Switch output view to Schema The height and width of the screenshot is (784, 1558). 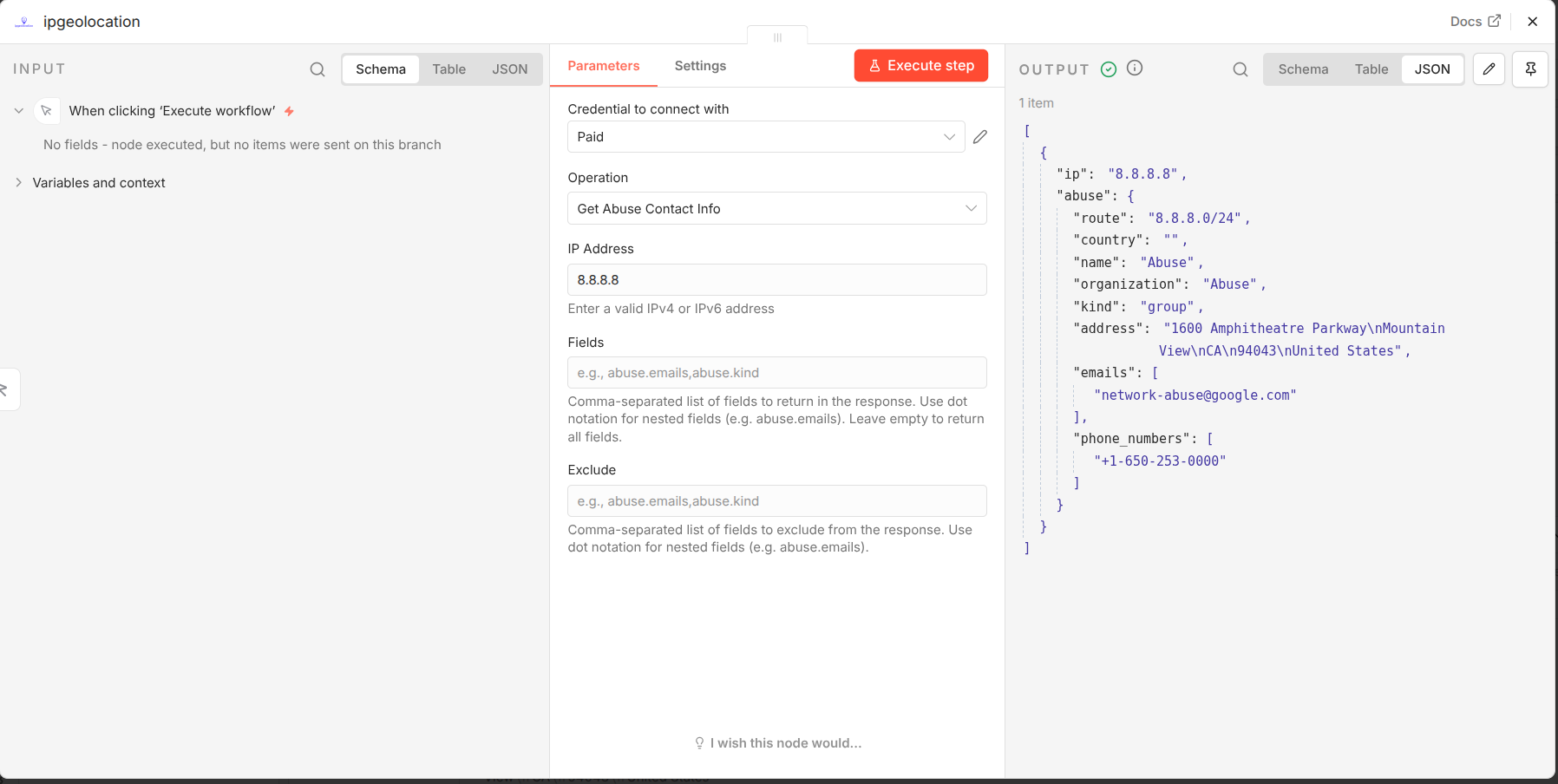1302,69
